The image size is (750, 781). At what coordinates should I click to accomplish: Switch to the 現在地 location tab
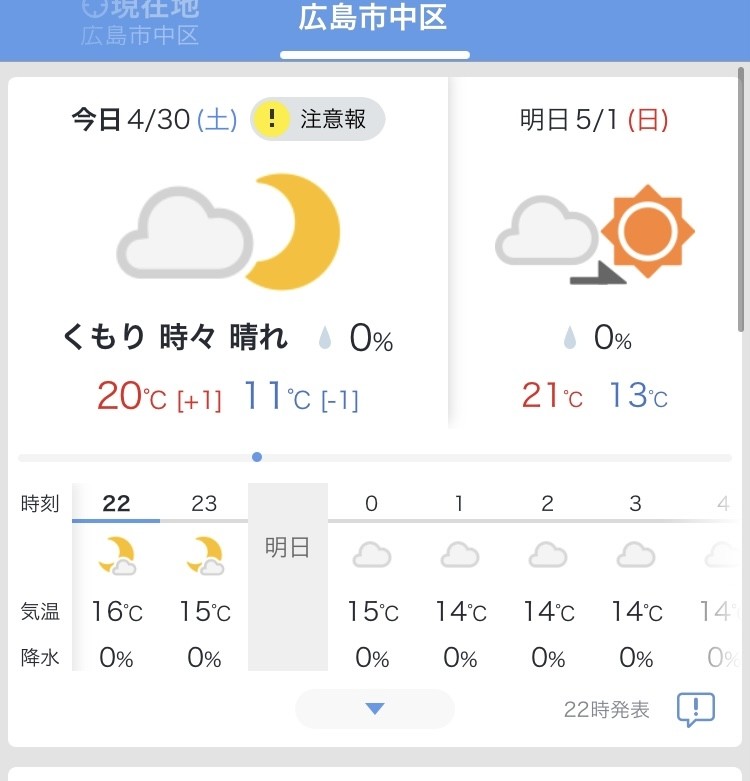pyautogui.click(x=140, y=22)
